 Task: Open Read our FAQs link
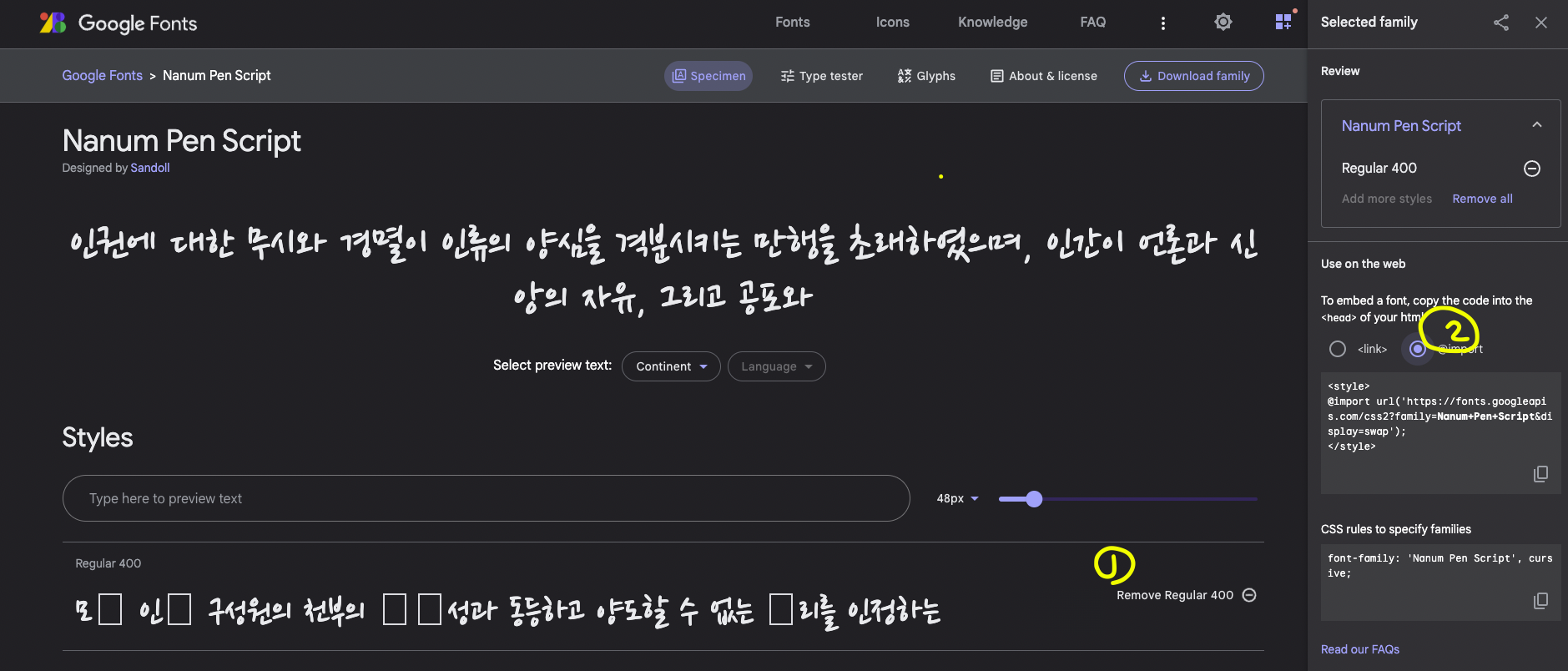1360,649
